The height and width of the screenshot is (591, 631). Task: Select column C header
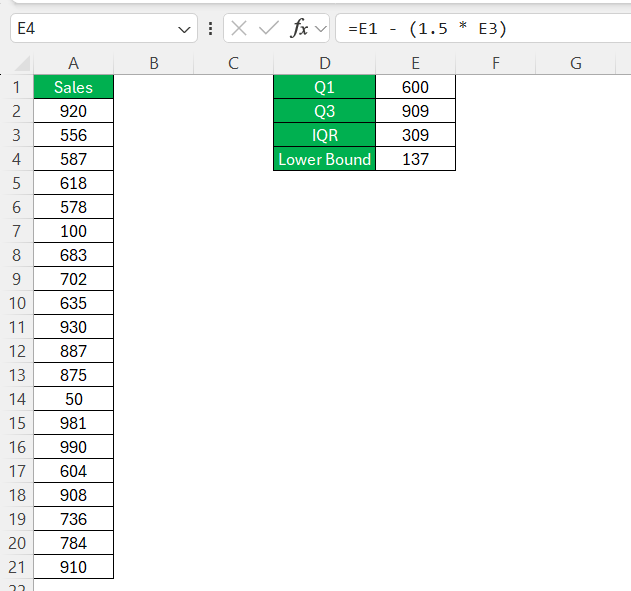point(233,63)
